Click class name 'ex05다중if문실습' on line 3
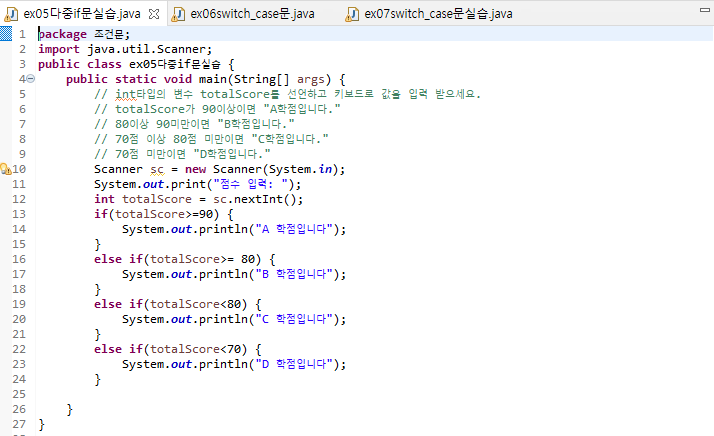This screenshot has width=714, height=436. click(x=175, y=64)
